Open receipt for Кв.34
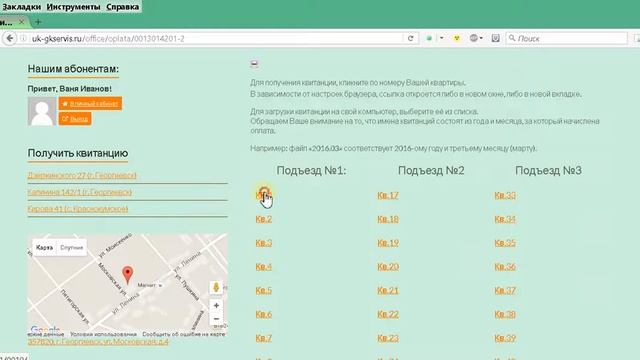The image size is (640, 360). click(x=505, y=219)
